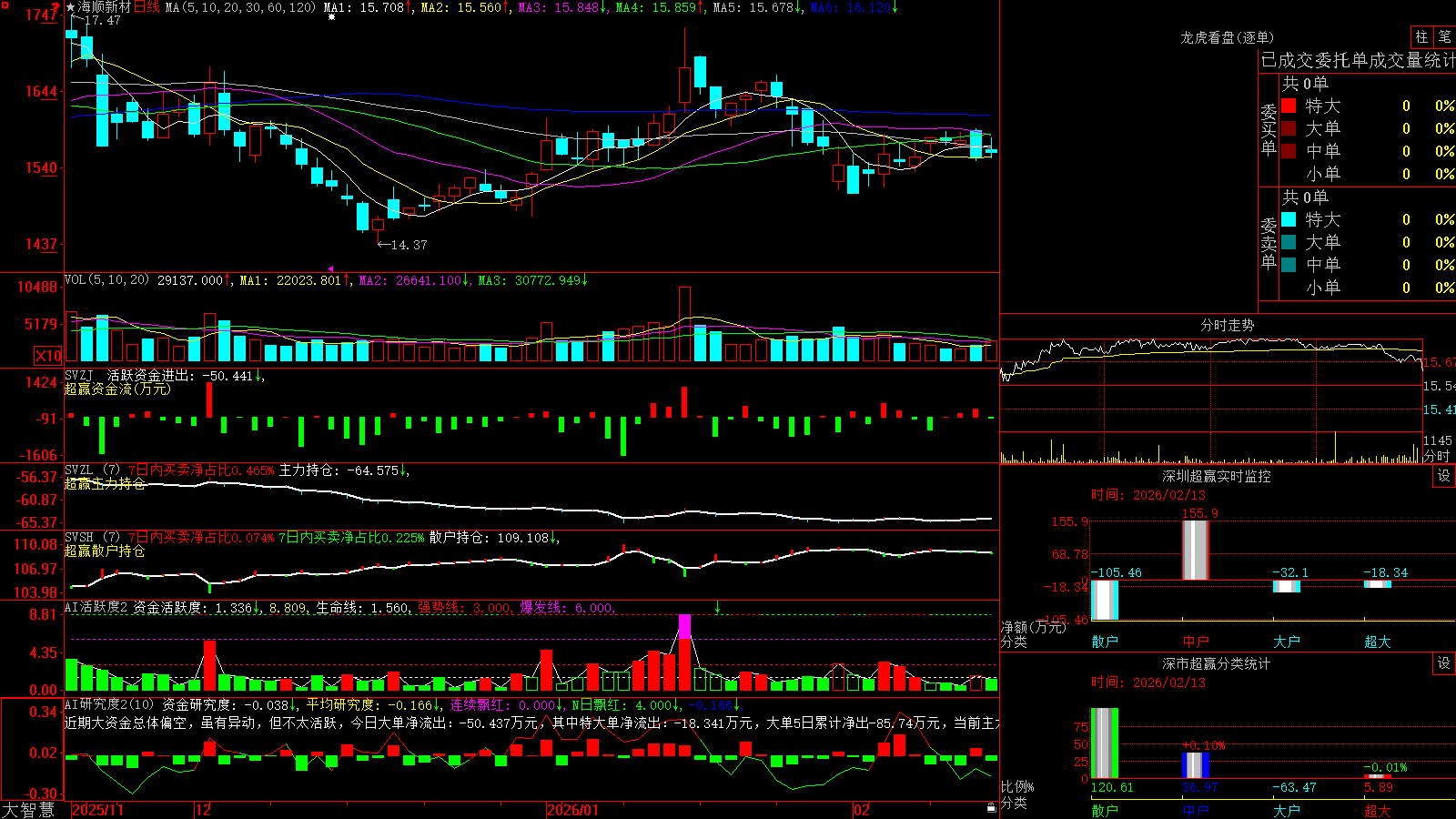Image resolution: width=1456 pixels, height=819 pixels.
Task: Click the 14.37 low price label
Action: coord(409,245)
